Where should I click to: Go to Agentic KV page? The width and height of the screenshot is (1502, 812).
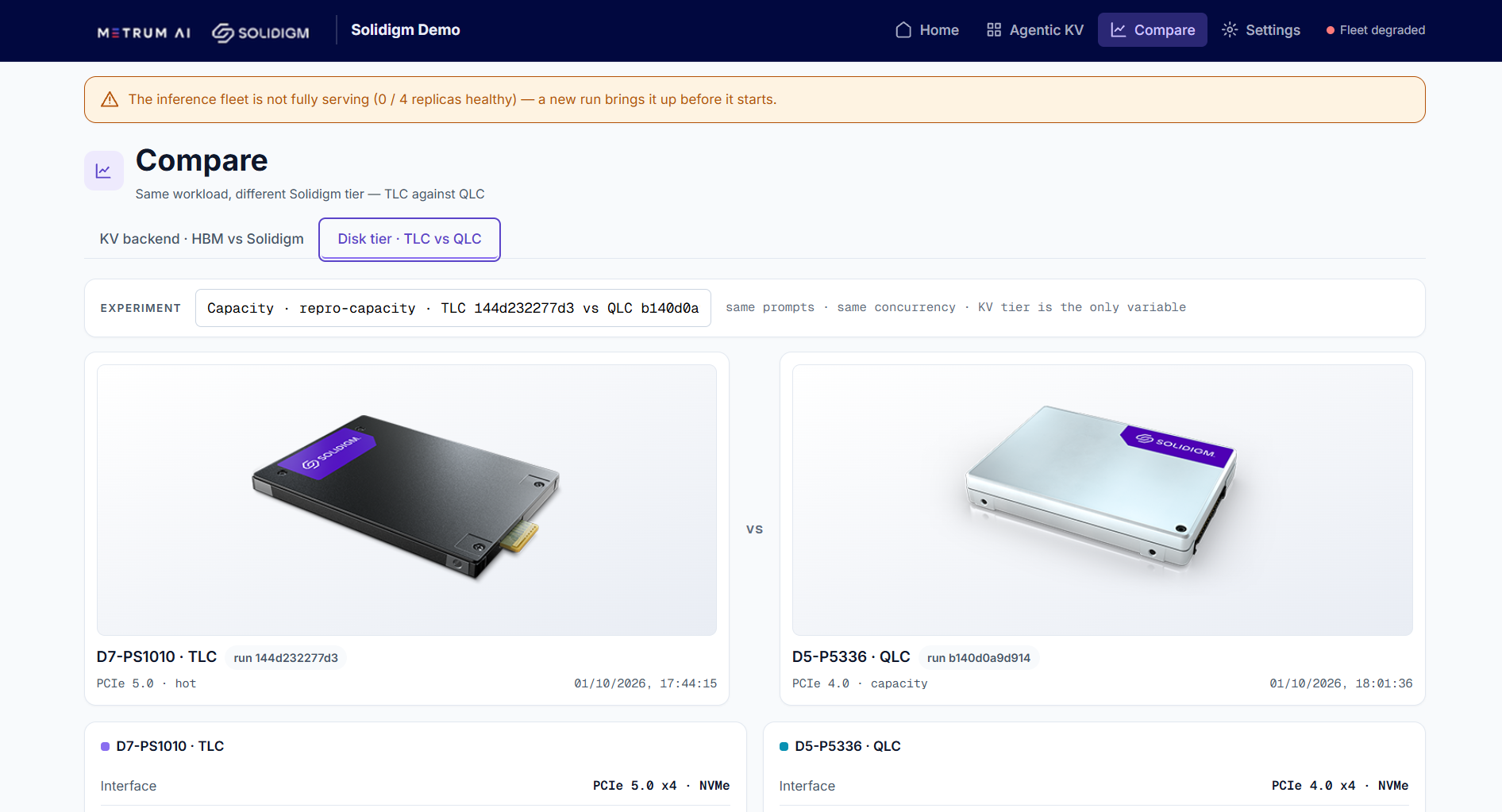[1034, 30]
